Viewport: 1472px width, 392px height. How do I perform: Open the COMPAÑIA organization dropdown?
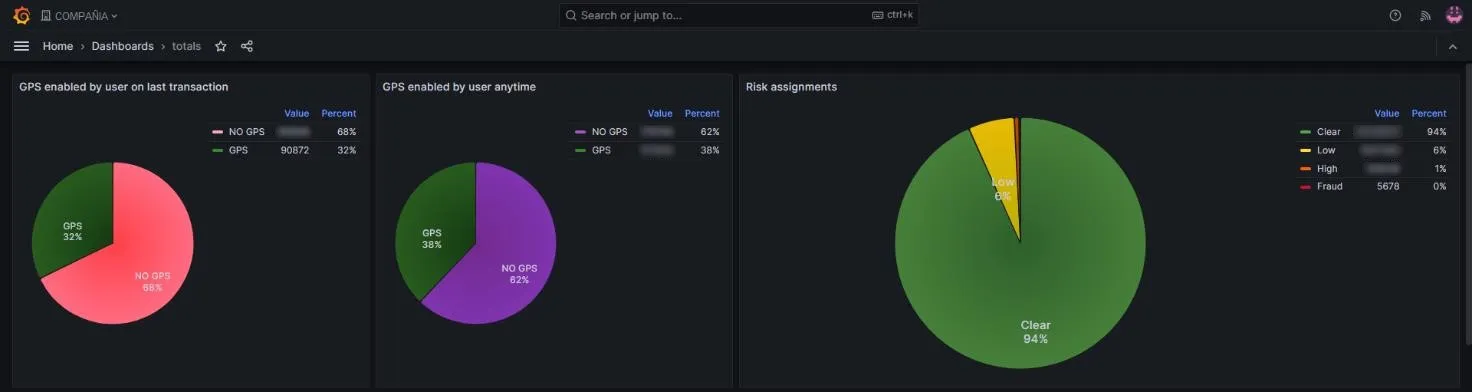click(x=79, y=16)
